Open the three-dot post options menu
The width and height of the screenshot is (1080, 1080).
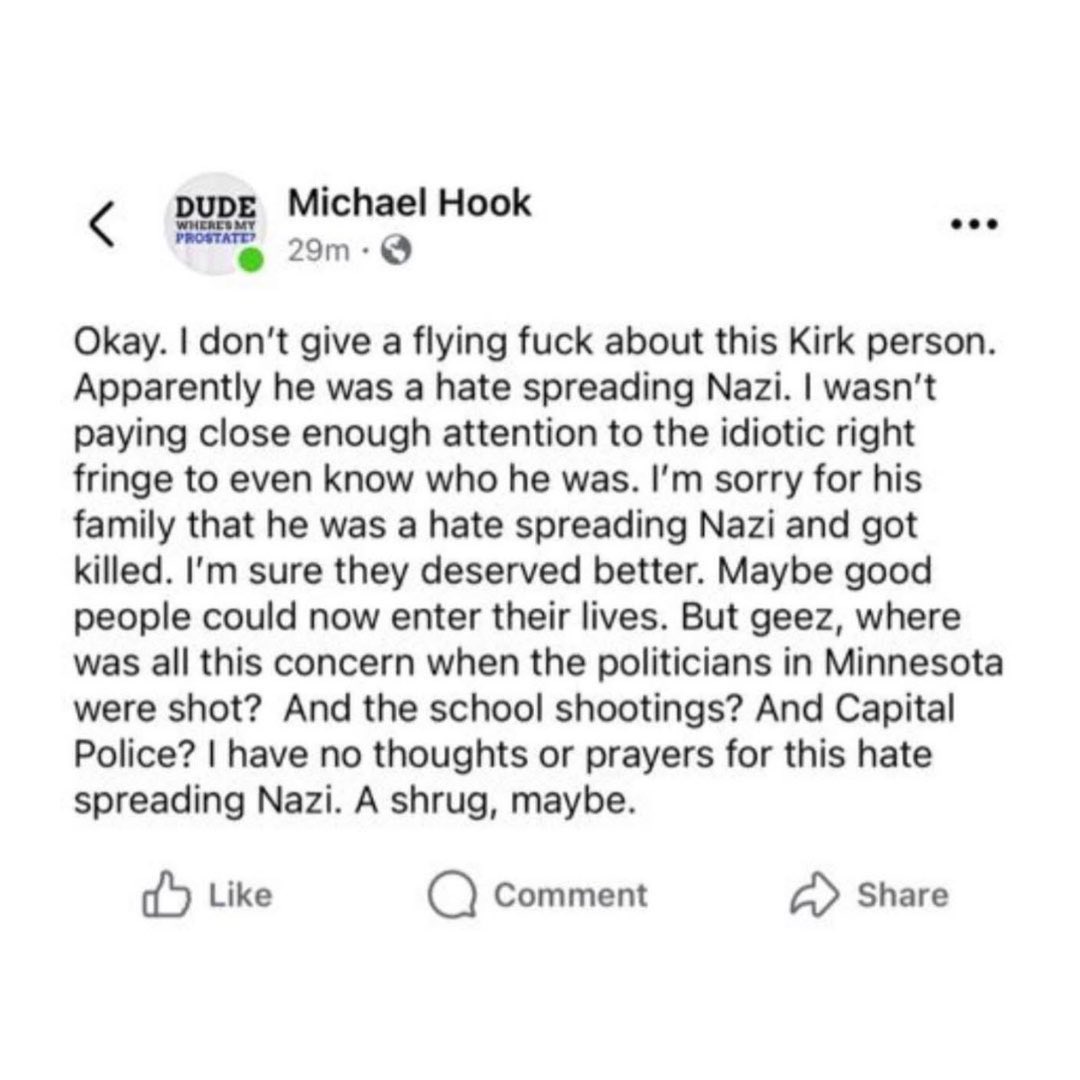tap(973, 225)
